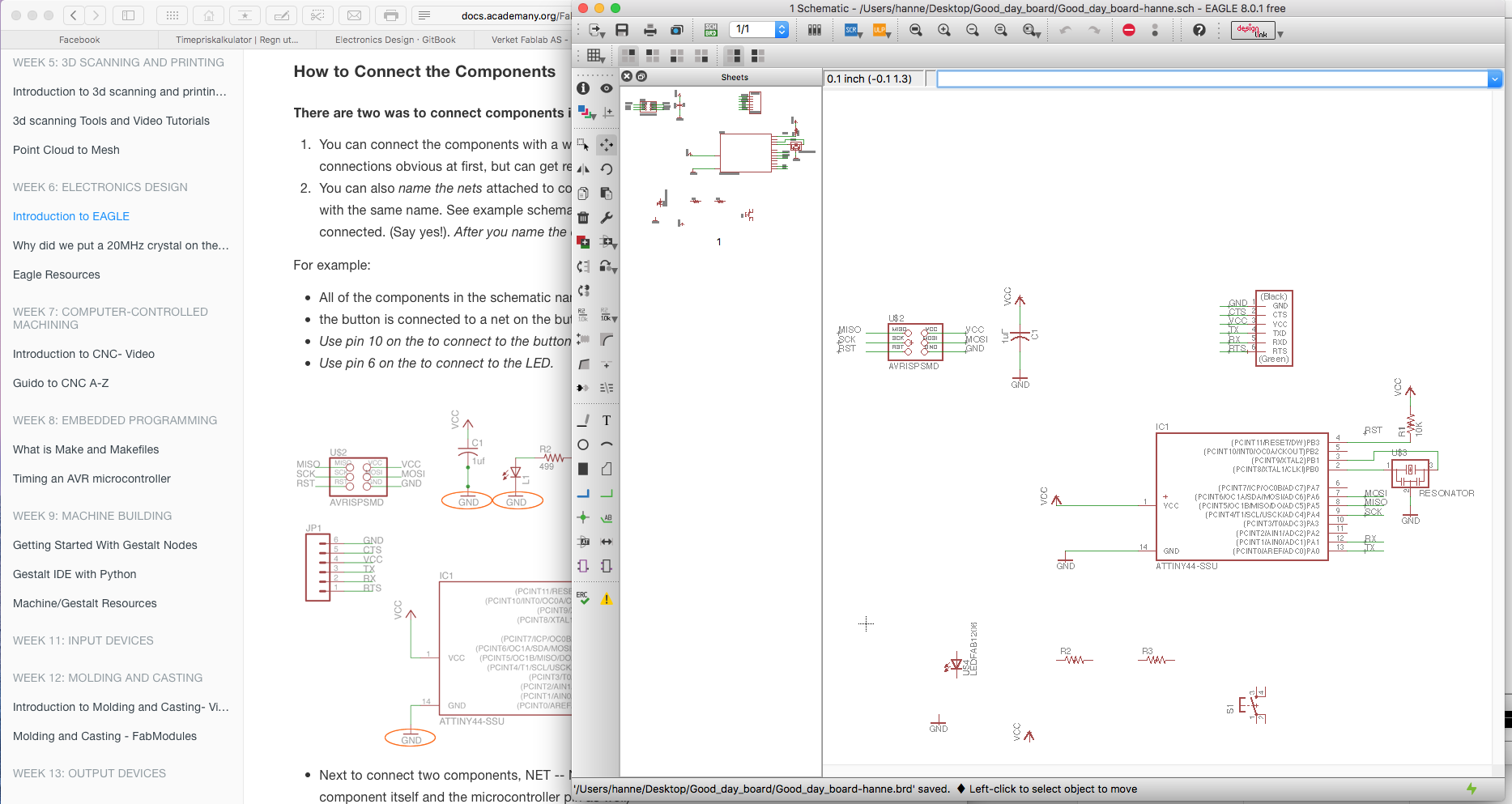This screenshot has width=1512, height=804.
Task: Select the Mirror tool
Action: tap(583, 169)
